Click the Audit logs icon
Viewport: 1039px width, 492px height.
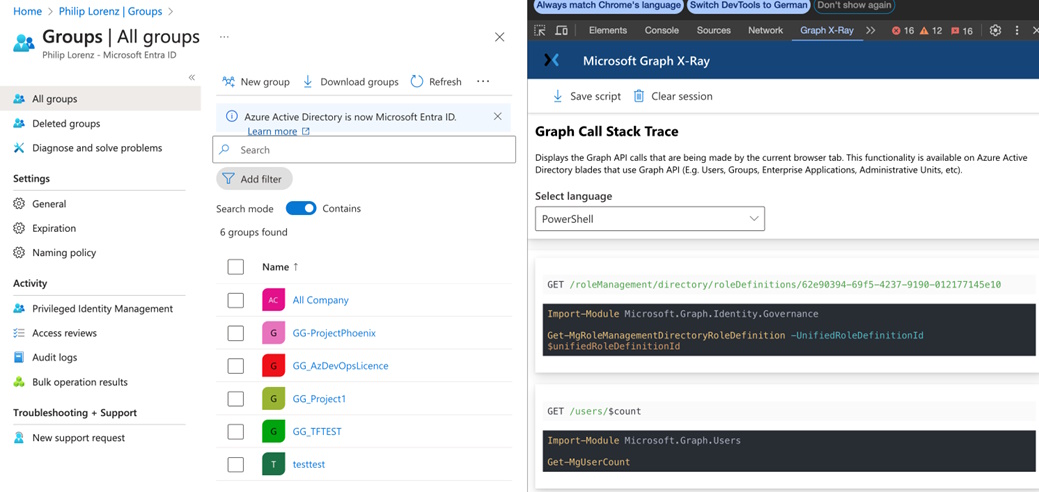click(x=19, y=357)
